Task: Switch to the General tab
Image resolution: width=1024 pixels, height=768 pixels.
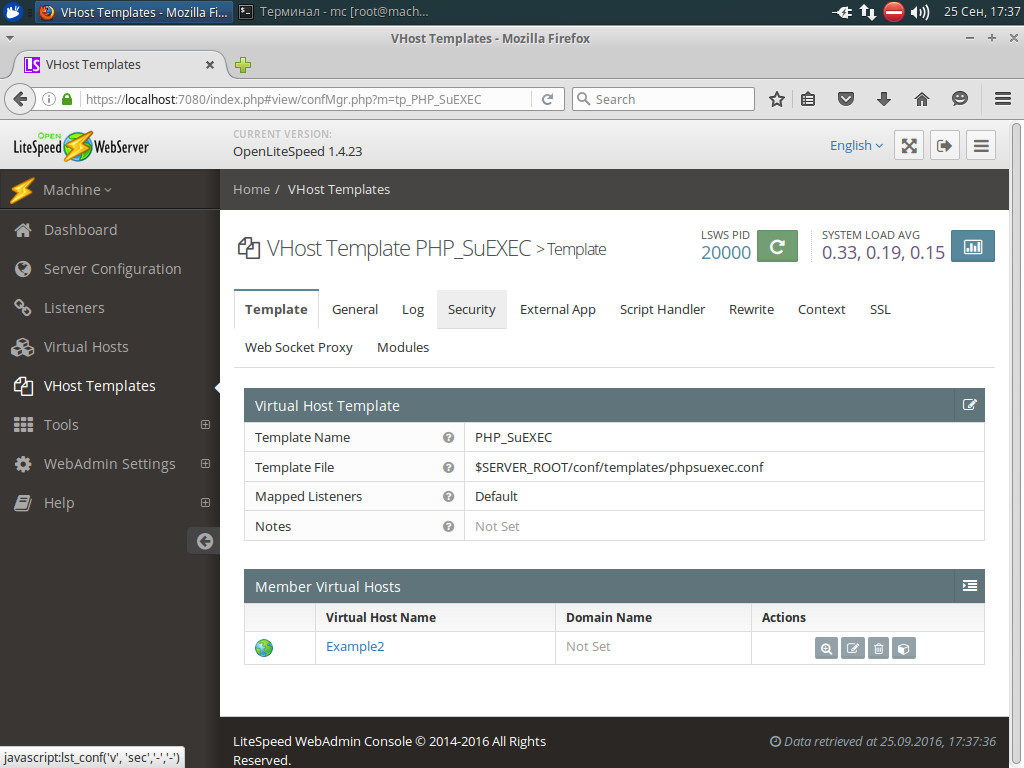Action: click(355, 310)
